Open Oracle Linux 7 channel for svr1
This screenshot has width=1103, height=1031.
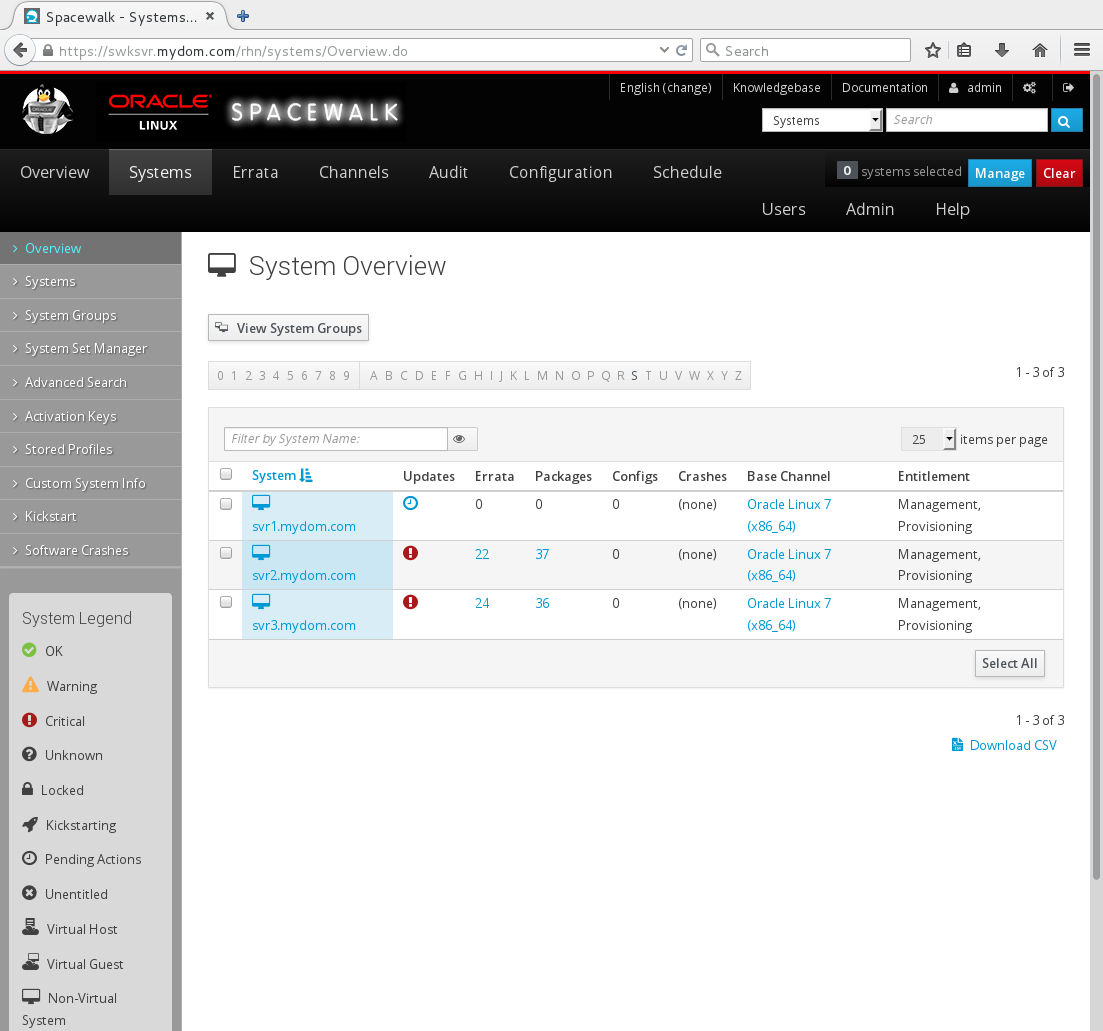(789, 515)
